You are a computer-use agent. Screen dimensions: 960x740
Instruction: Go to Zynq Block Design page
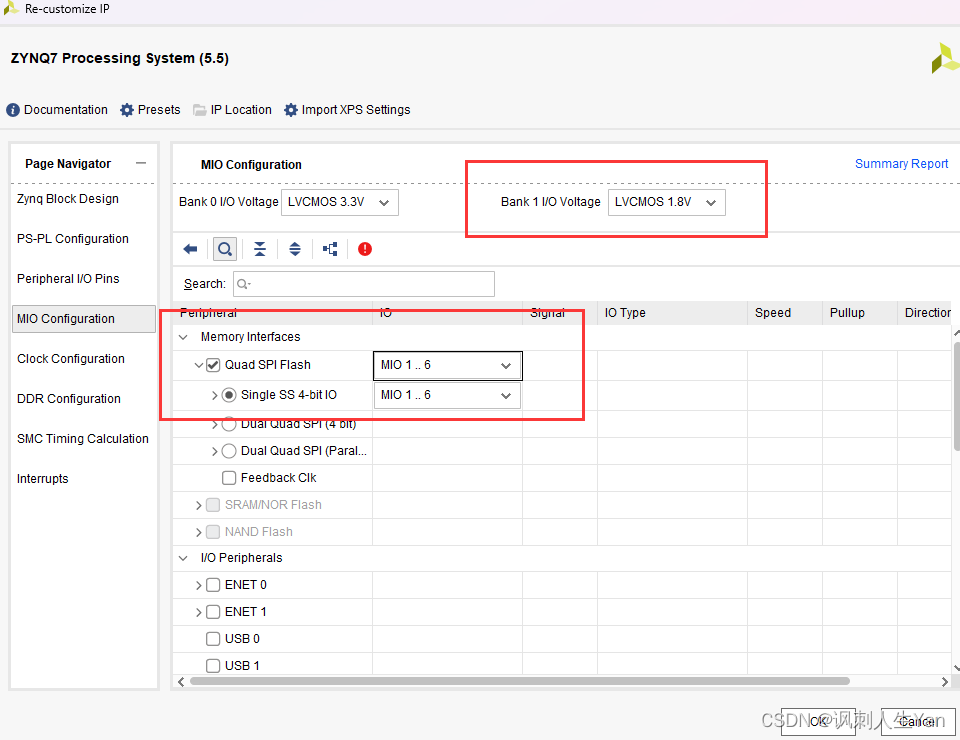tap(68, 199)
